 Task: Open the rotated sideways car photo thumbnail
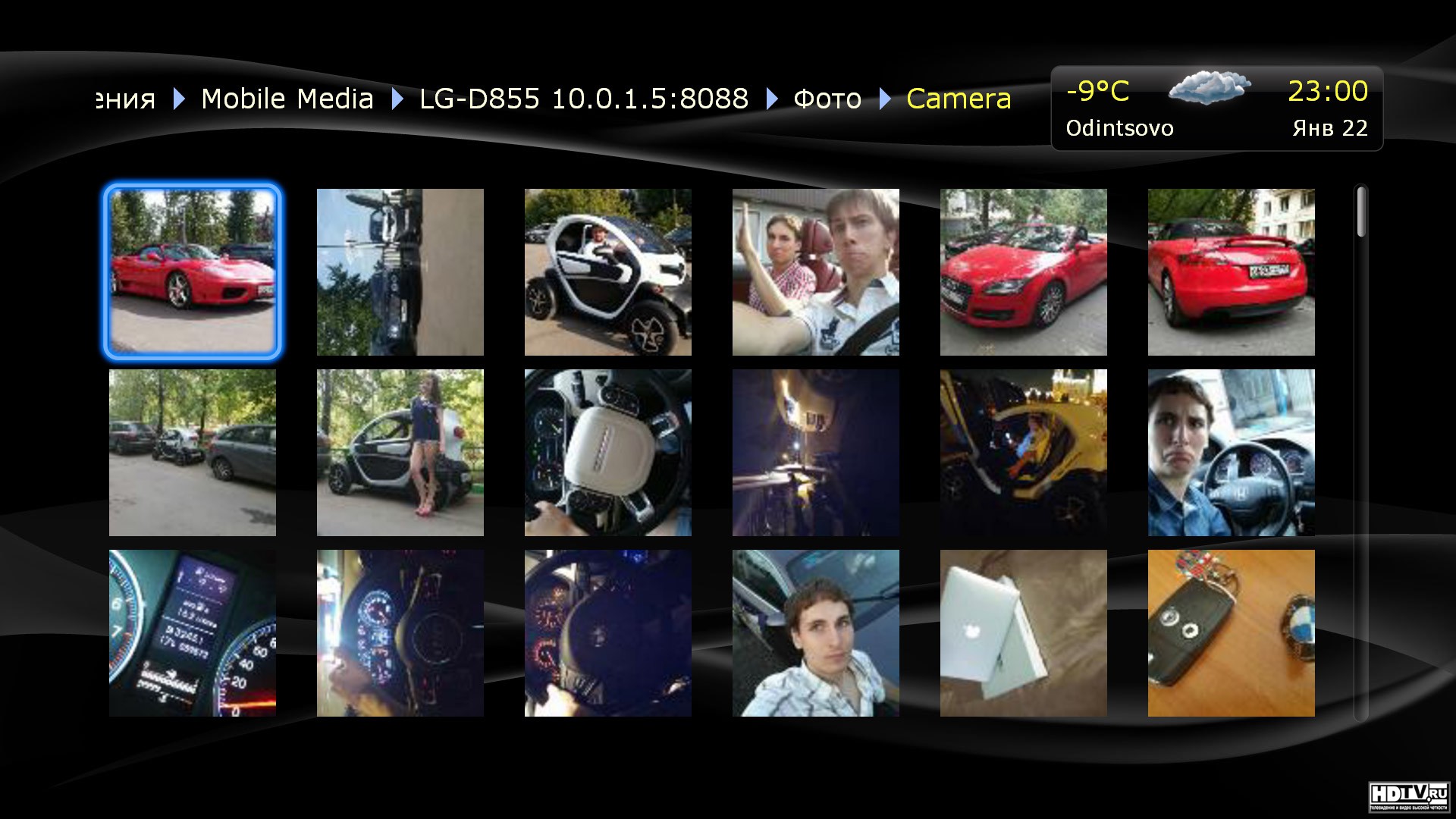coord(400,271)
